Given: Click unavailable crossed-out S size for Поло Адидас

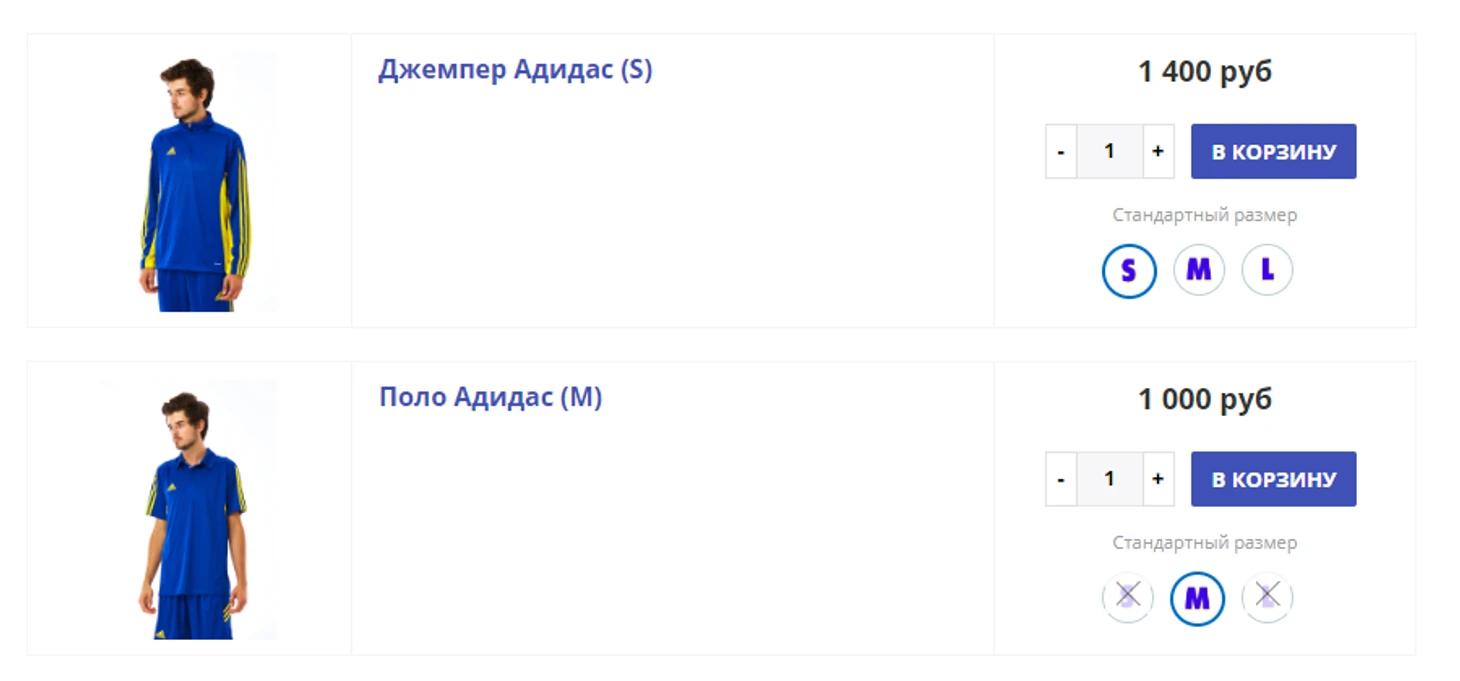Looking at the screenshot, I should tap(1128, 597).
